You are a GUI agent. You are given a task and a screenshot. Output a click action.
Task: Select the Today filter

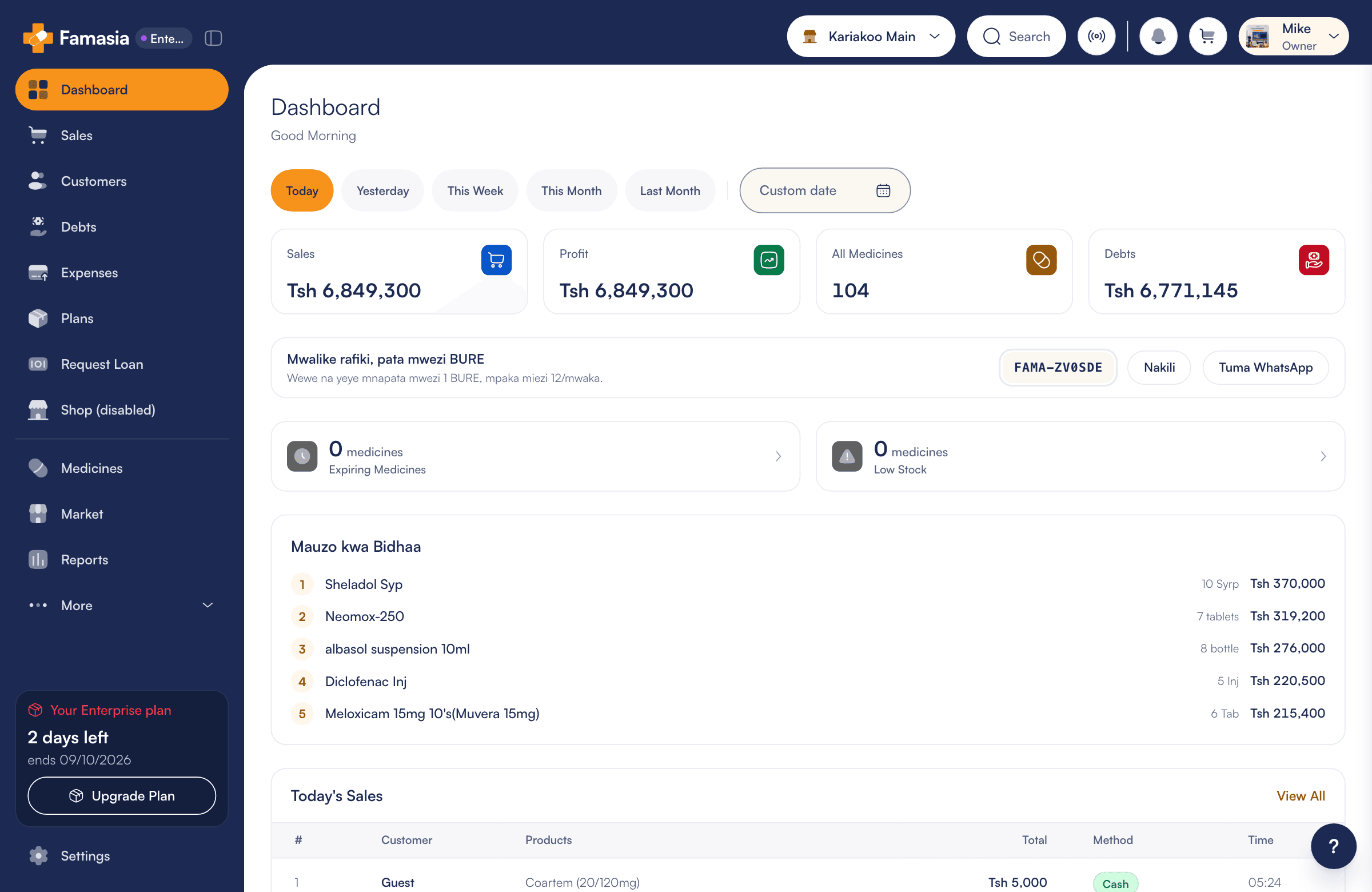(302, 190)
